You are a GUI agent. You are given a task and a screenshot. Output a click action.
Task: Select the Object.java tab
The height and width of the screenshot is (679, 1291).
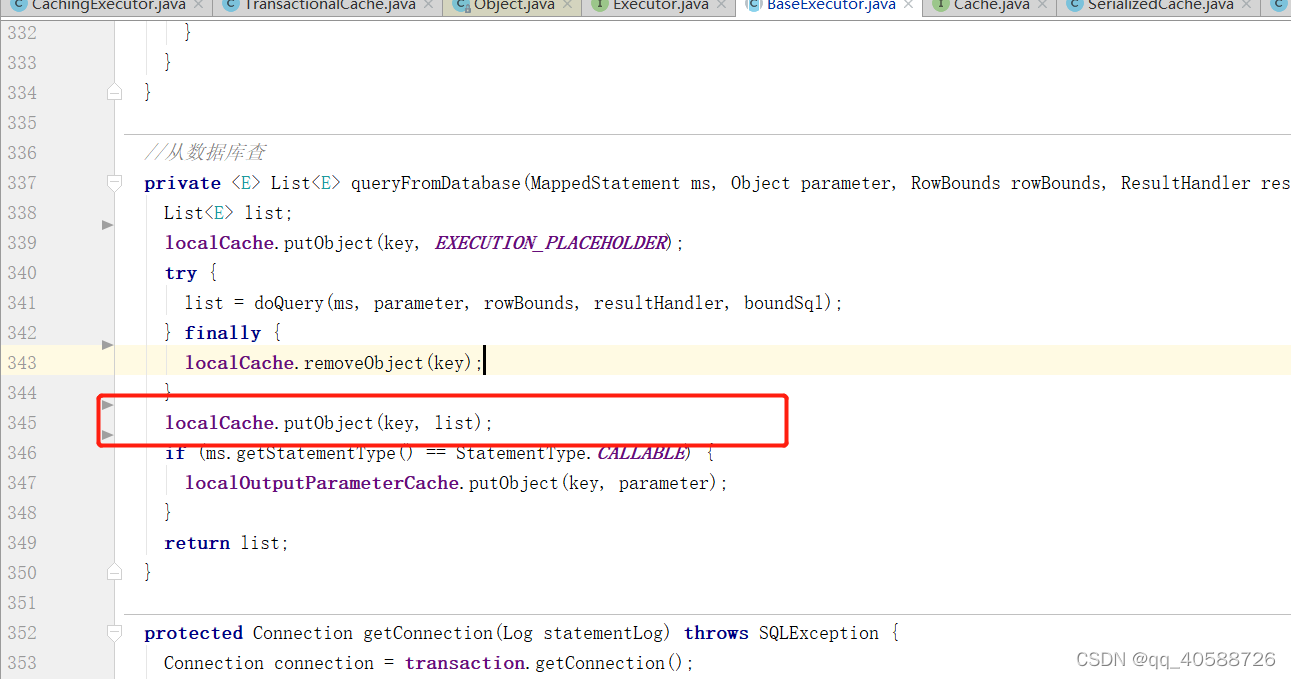[x=514, y=5]
